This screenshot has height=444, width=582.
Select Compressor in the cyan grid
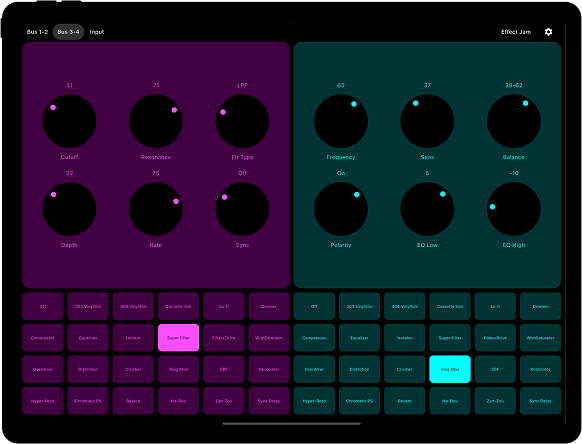[x=314, y=338]
